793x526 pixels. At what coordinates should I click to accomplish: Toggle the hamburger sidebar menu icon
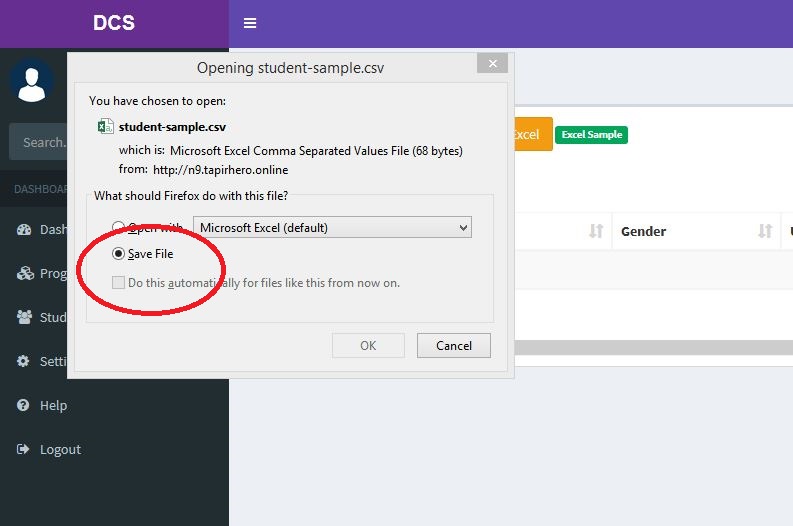[x=250, y=23]
